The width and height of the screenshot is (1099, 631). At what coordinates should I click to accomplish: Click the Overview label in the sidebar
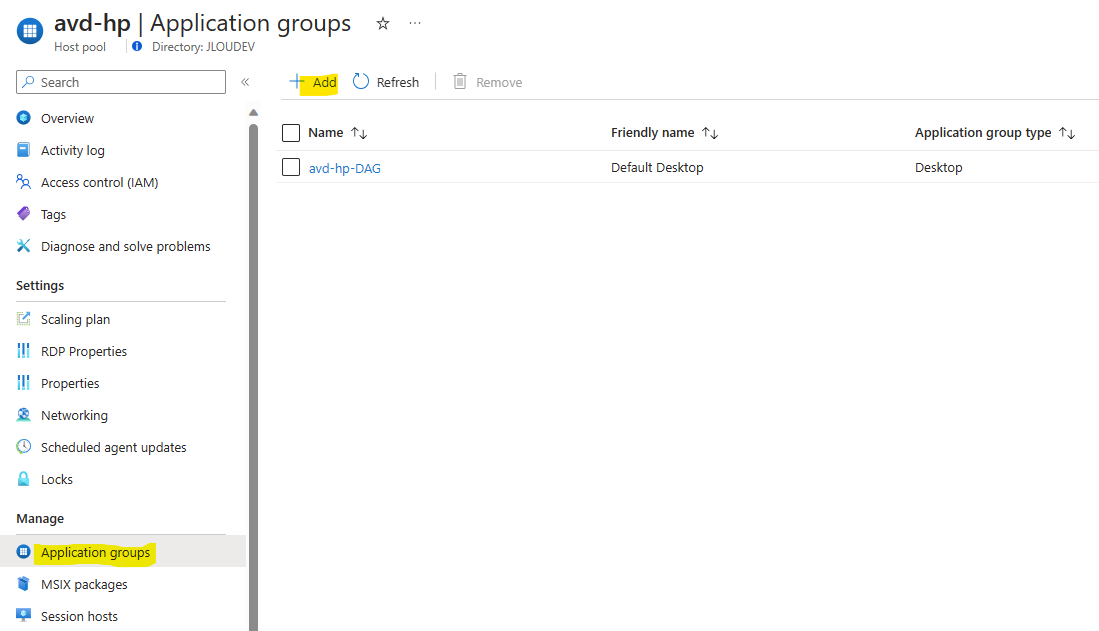point(67,118)
